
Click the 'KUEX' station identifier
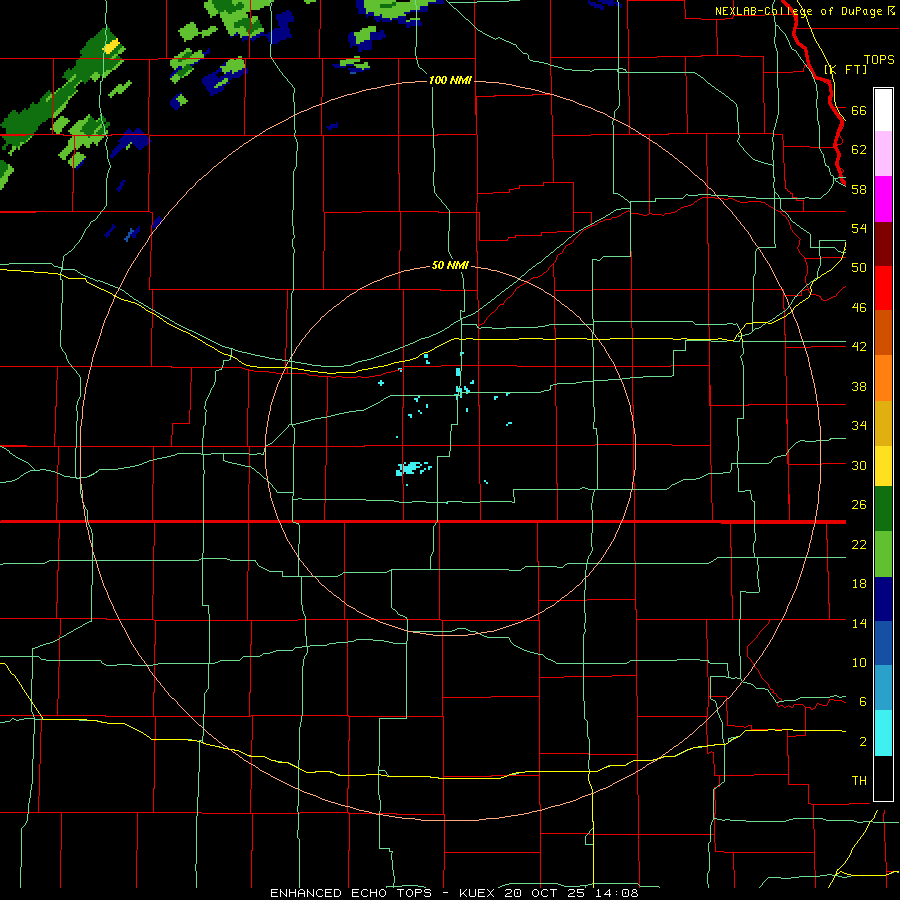(476, 893)
